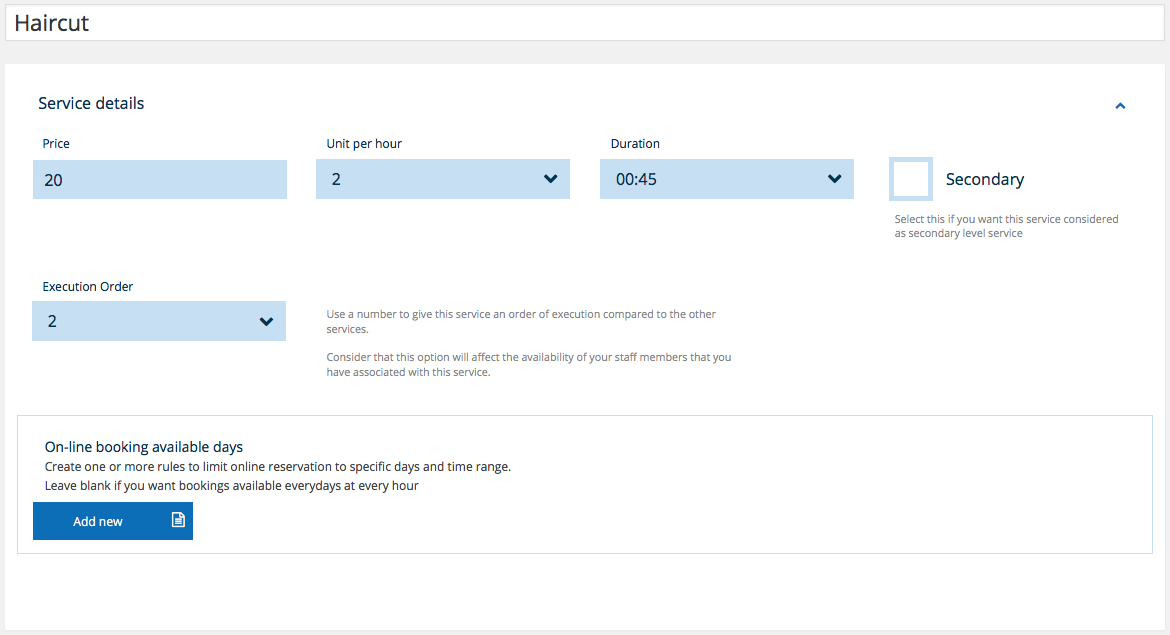Click the collapse caret icon in Service details
The height and width of the screenshot is (635, 1170).
(1120, 105)
